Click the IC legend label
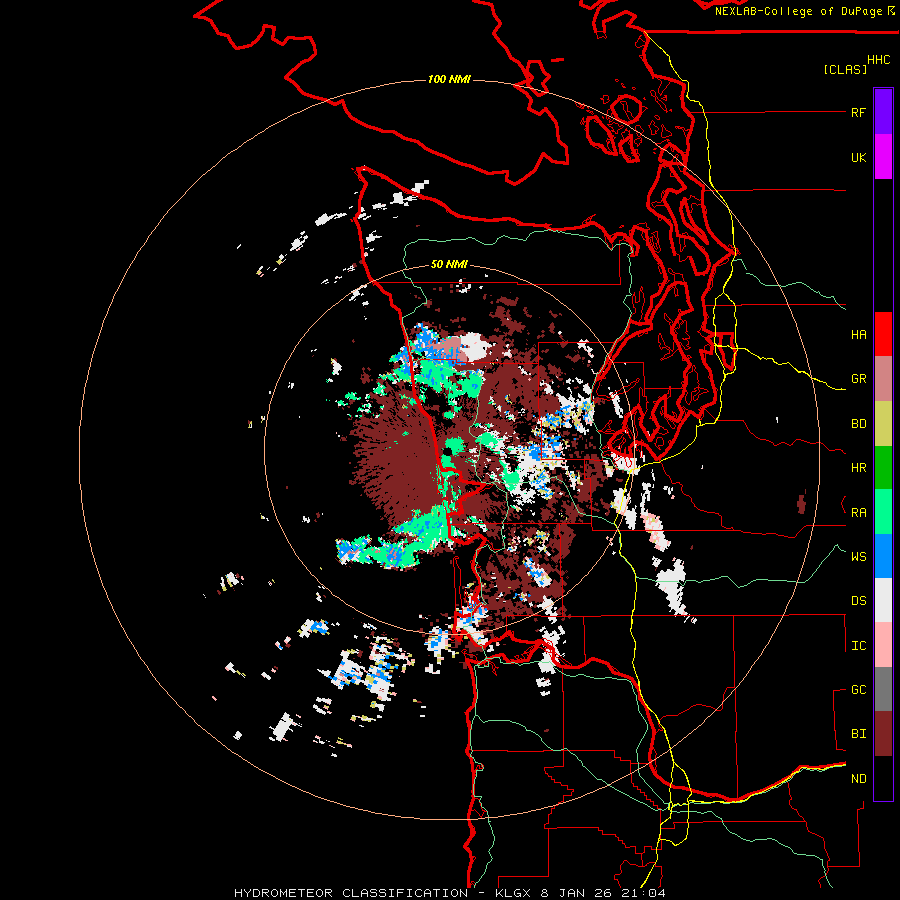This screenshot has width=900, height=900. (x=858, y=646)
